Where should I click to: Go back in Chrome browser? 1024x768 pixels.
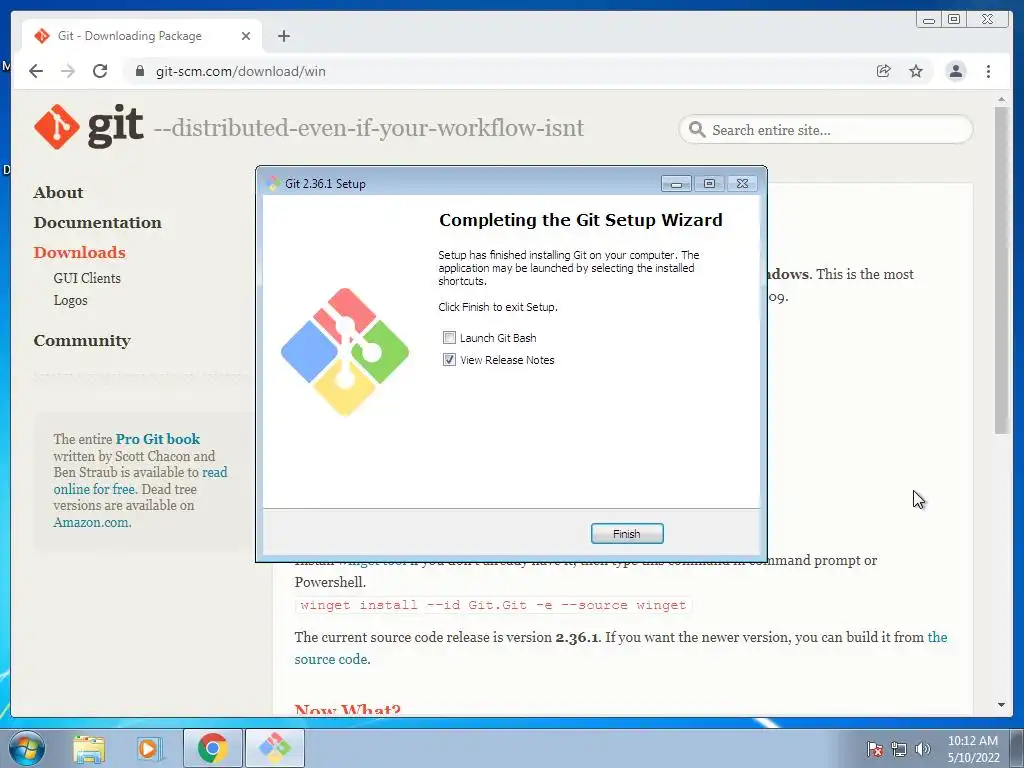pyautogui.click(x=36, y=71)
